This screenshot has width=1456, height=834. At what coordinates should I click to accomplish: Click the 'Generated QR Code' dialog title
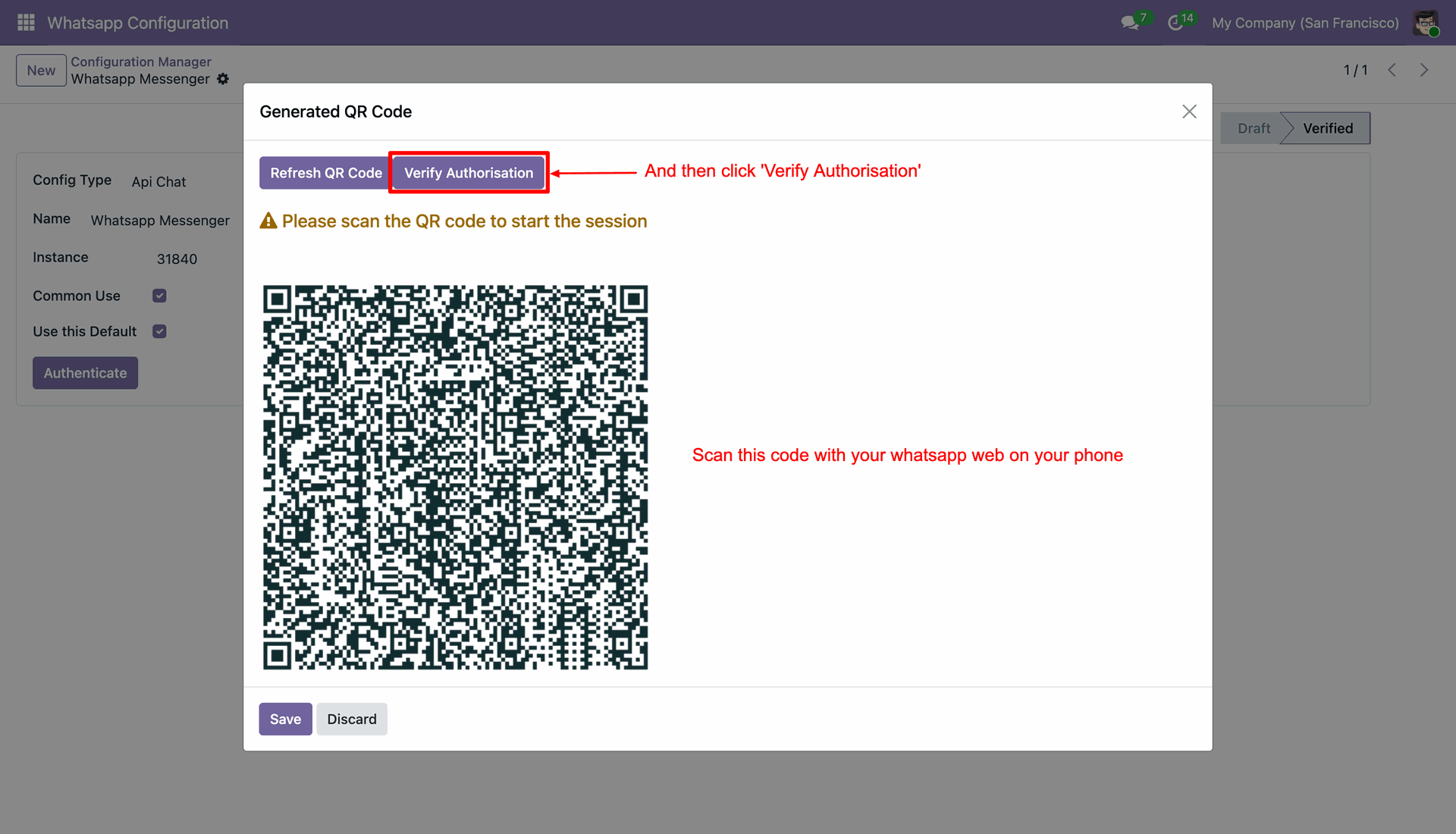tap(335, 111)
